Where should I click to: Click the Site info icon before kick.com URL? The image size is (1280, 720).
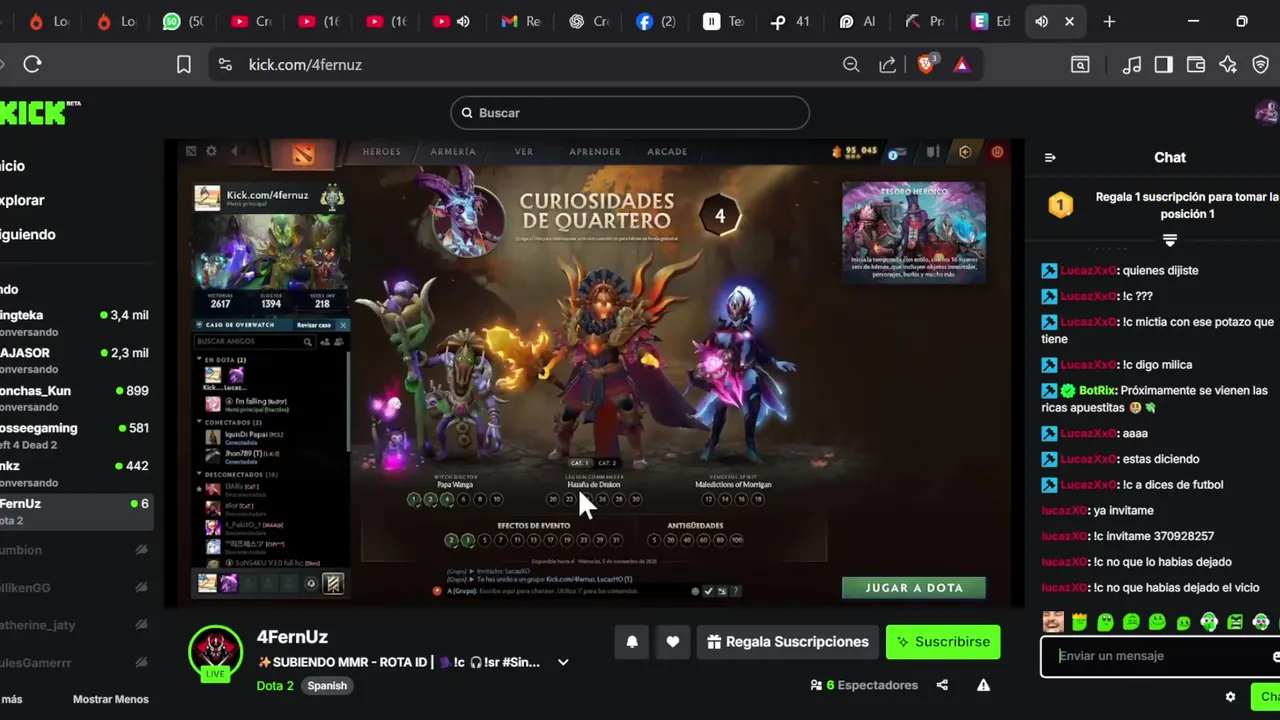point(225,64)
